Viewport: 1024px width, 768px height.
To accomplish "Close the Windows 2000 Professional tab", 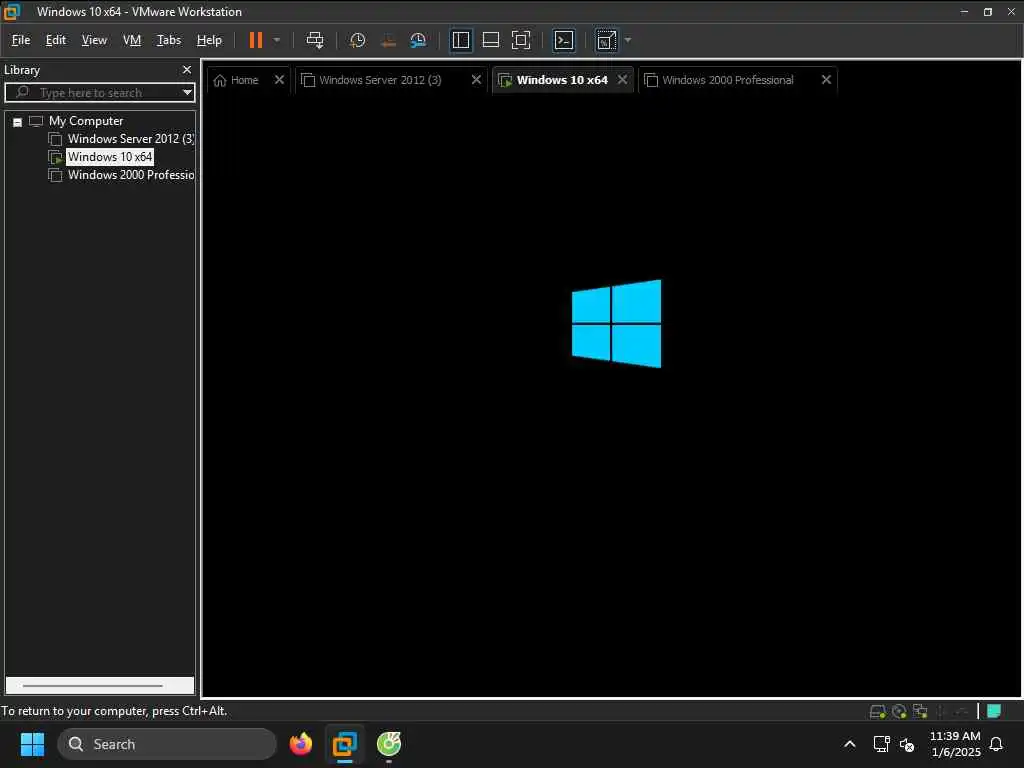I will [x=826, y=80].
